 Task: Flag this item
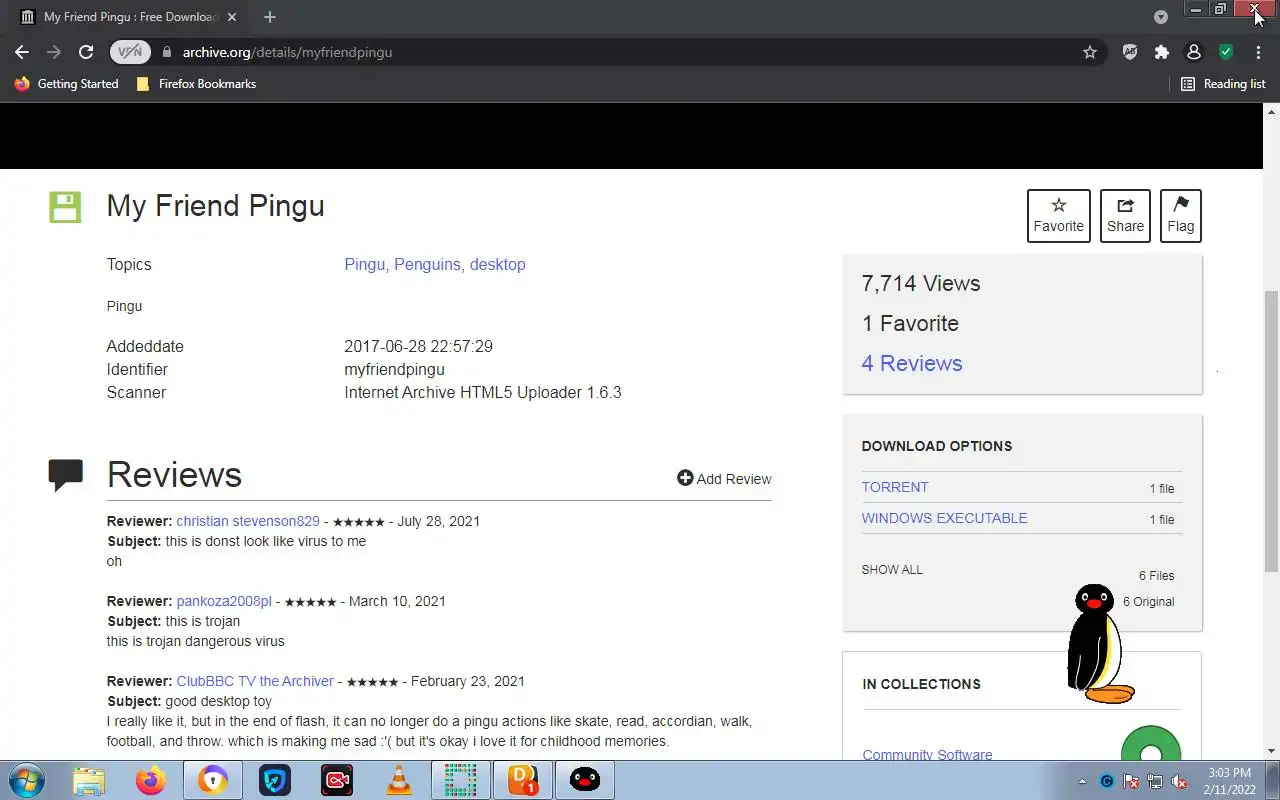[x=1181, y=215]
